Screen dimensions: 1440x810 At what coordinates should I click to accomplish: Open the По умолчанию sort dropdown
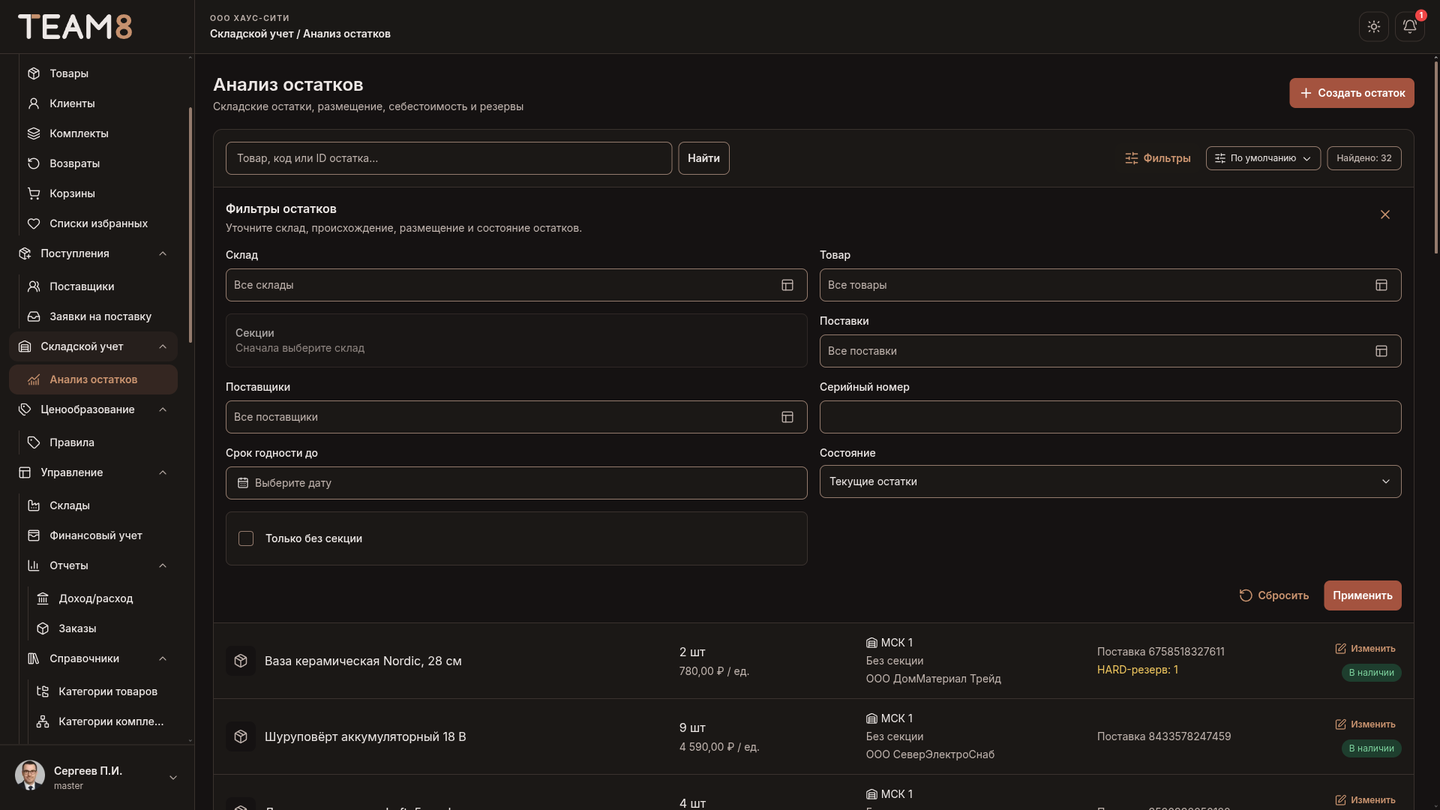click(1263, 158)
